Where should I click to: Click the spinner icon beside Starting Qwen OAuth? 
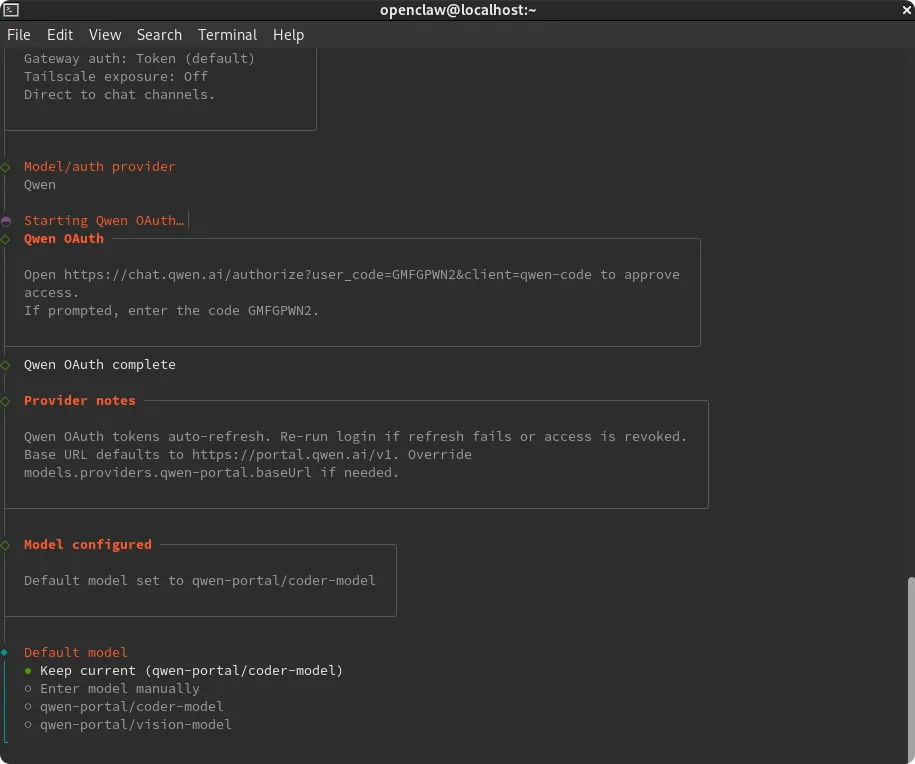[x=5, y=221]
